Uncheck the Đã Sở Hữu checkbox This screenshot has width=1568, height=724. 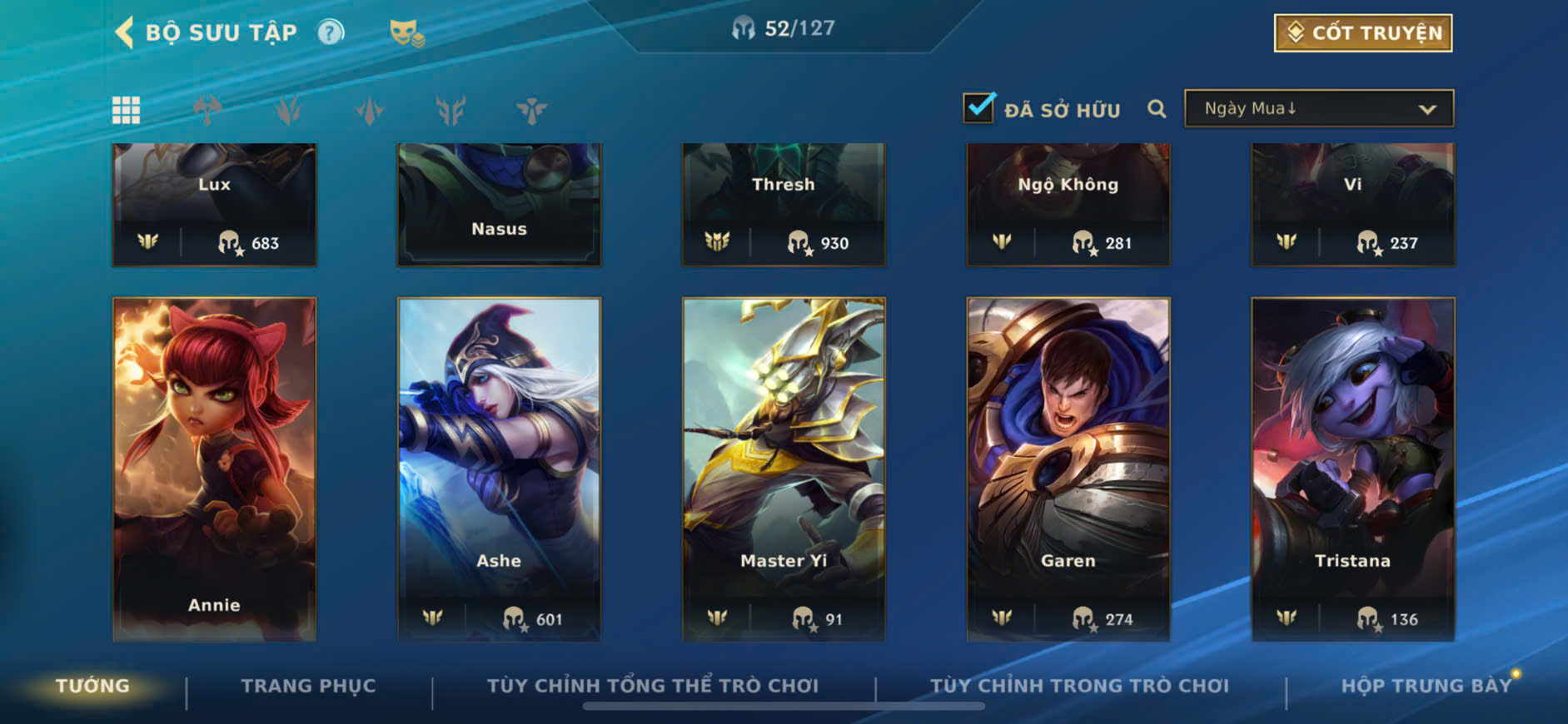(978, 108)
